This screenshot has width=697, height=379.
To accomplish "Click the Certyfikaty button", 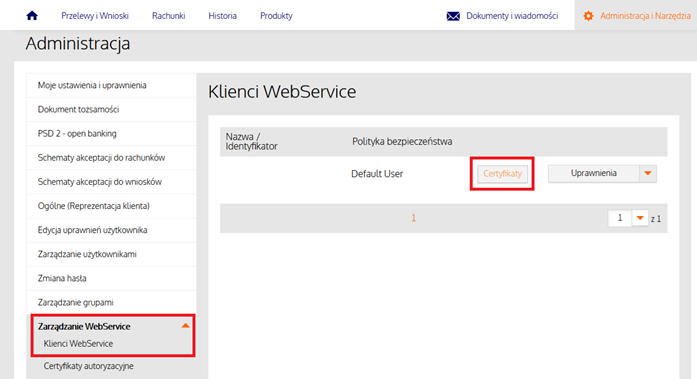I will (x=502, y=174).
